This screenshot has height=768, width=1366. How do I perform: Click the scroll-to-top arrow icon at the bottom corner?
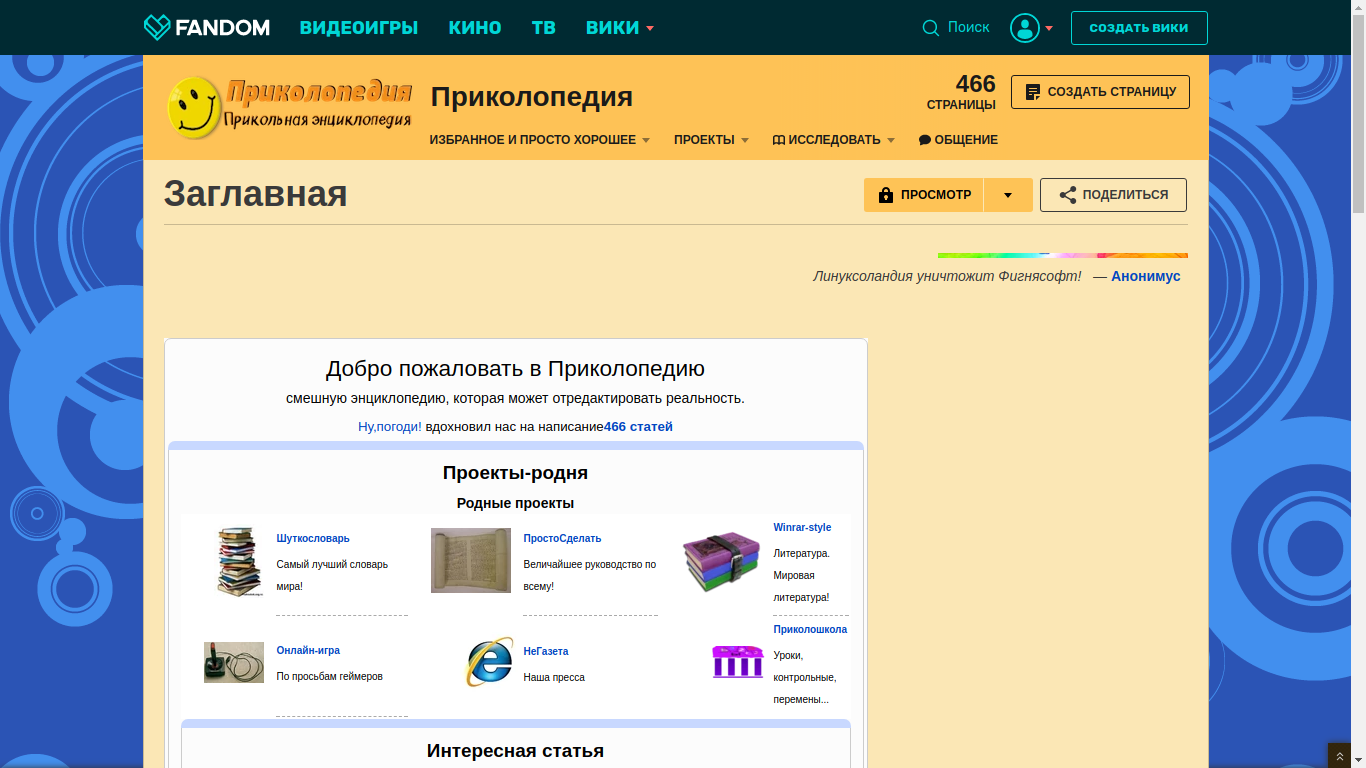click(x=1339, y=757)
